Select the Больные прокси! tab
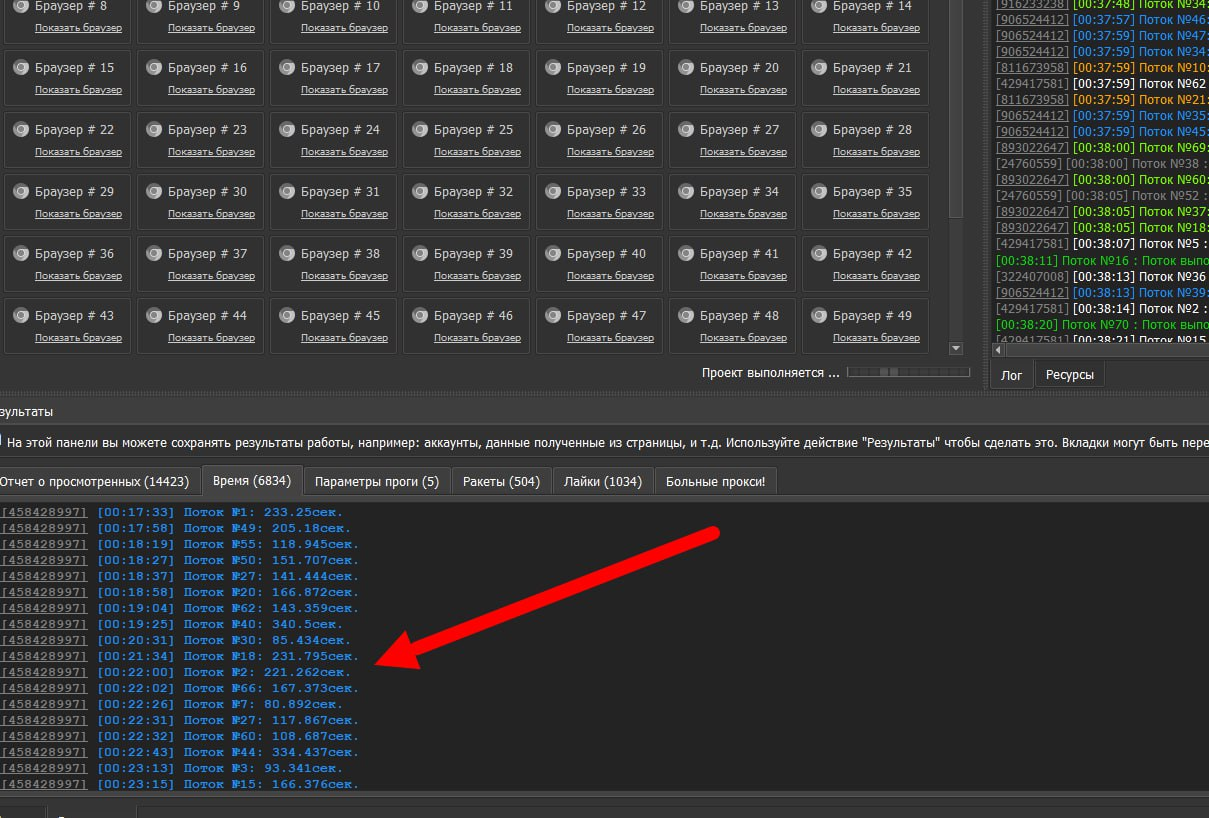 tap(715, 481)
